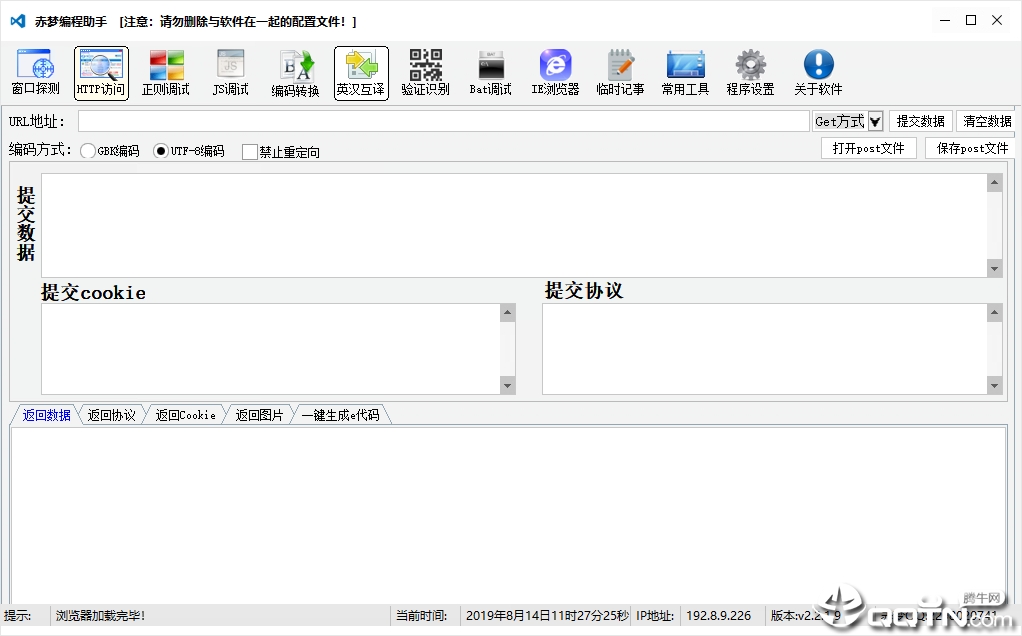Enable the 禁止重定向 checkbox
Viewport: 1022px width, 636px height.
tap(249, 152)
